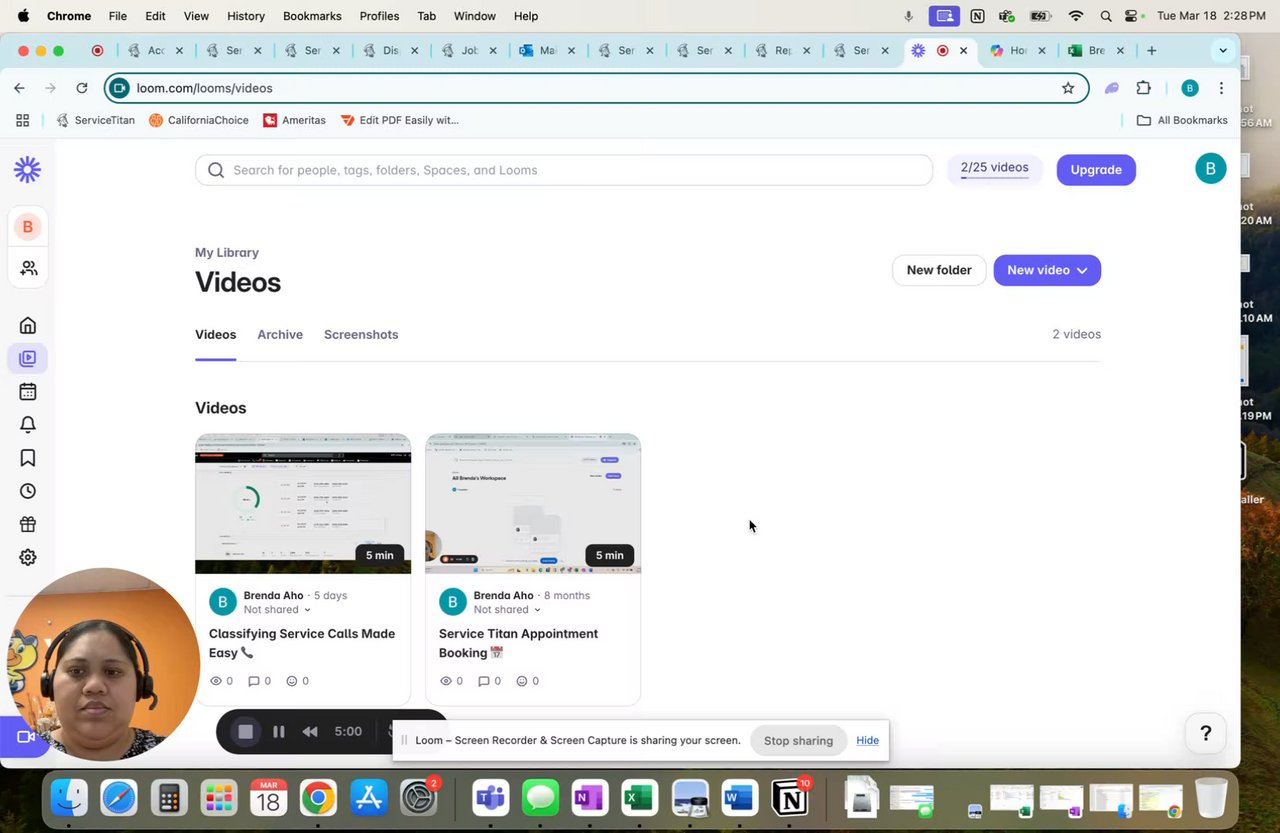
Task: Click the New folder button
Action: (x=939, y=270)
